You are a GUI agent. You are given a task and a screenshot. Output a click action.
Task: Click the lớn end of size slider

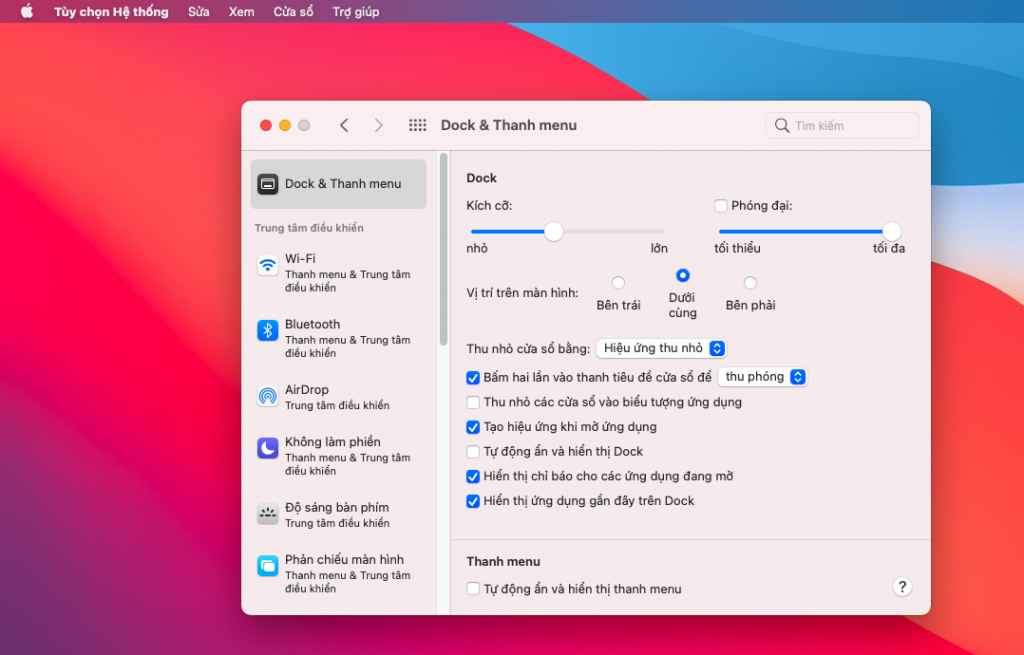point(659,249)
